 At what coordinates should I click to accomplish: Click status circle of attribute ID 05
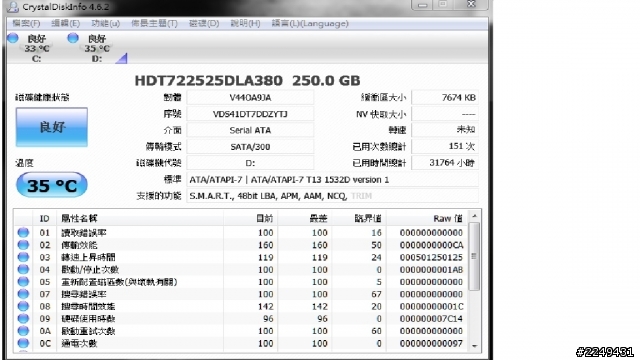tap(23, 281)
